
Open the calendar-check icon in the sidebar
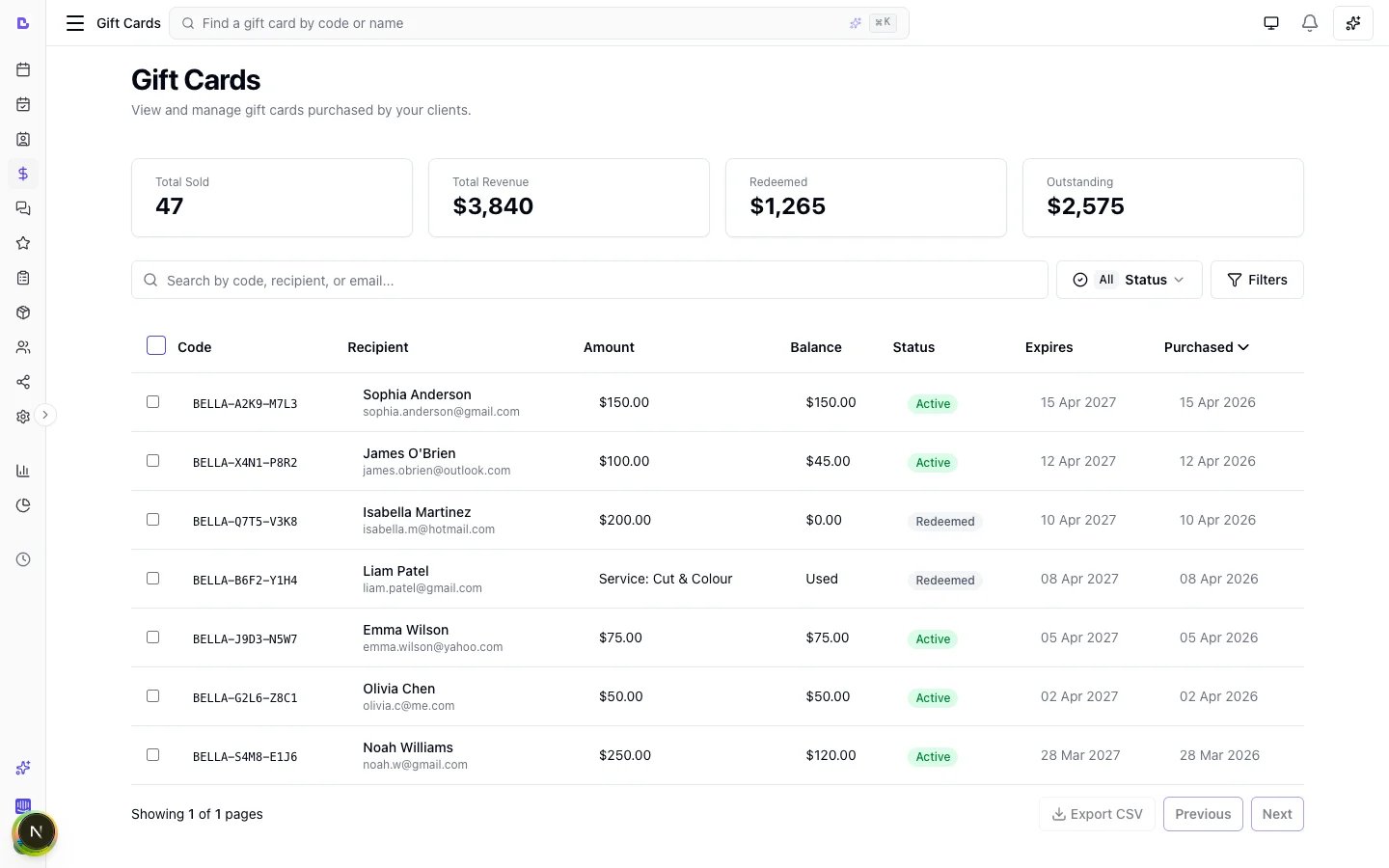click(x=23, y=104)
